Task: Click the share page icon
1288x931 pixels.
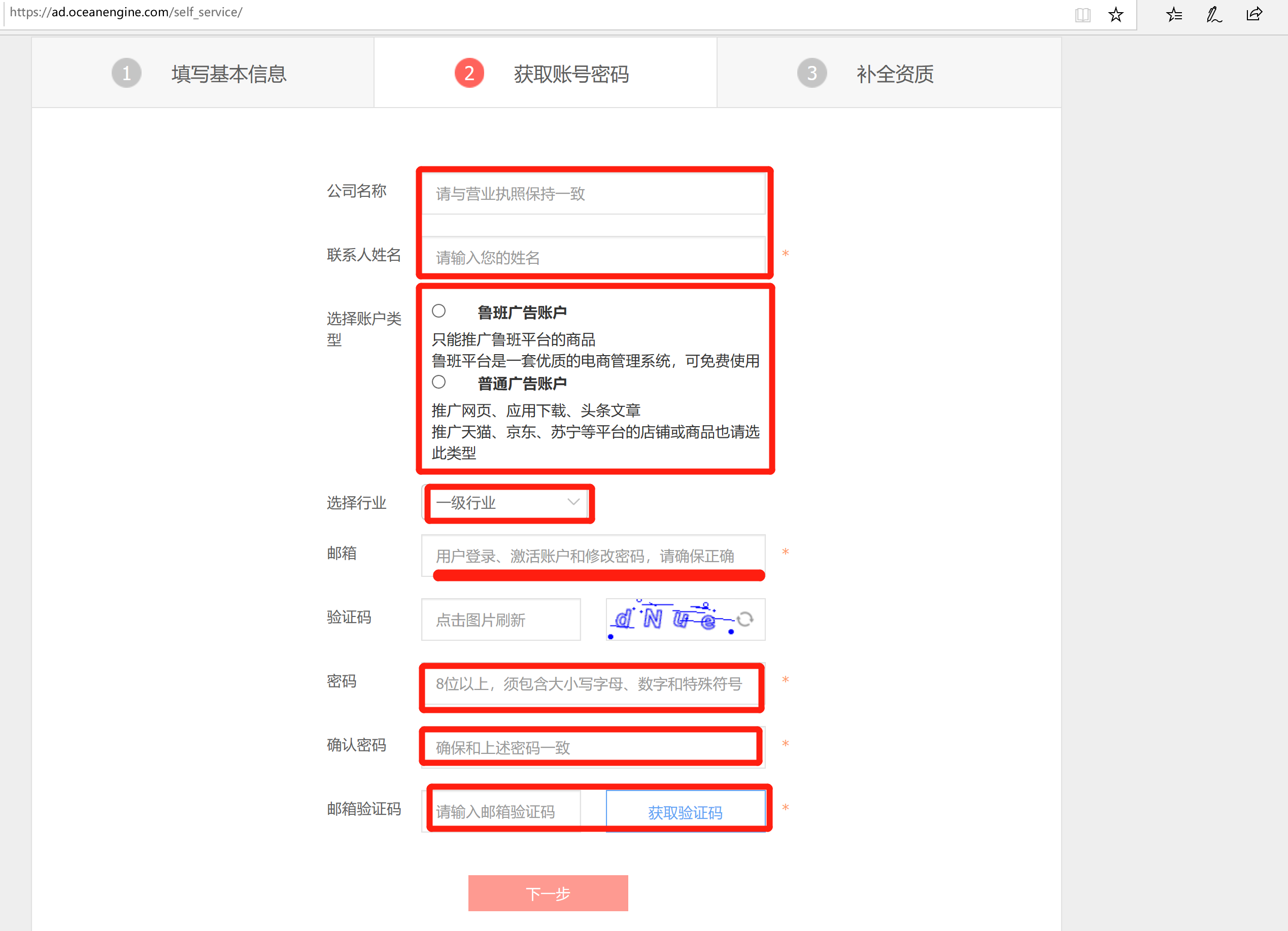Action: tap(1254, 14)
